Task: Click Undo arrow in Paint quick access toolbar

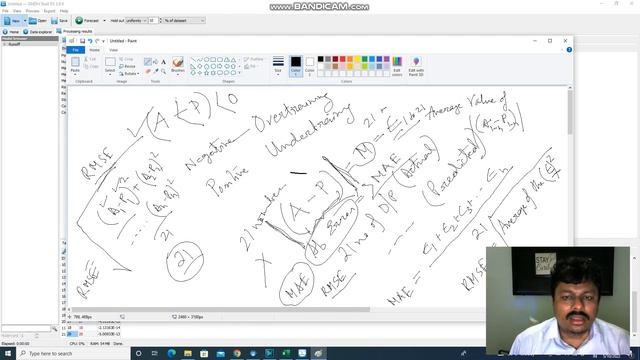Action: (90, 41)
